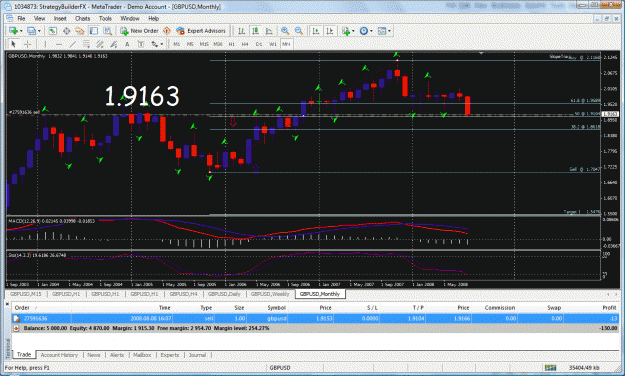Screen dimensions: 625x376
Task: Expand the Indicators dropdown arrow
Action: [353, 31]
